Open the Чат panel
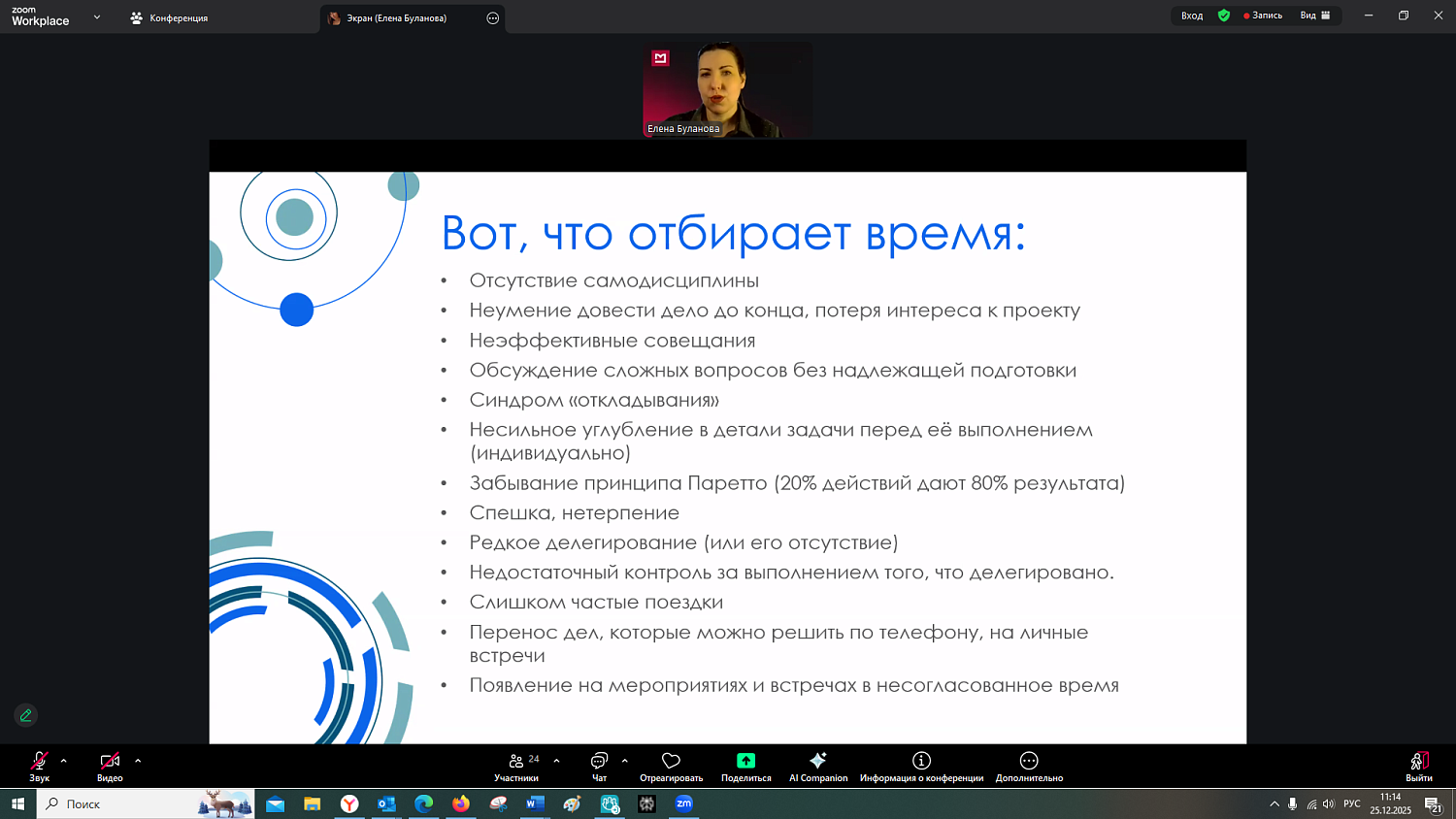This screenshot has width=1456, height=819. [x=598, y=767]
